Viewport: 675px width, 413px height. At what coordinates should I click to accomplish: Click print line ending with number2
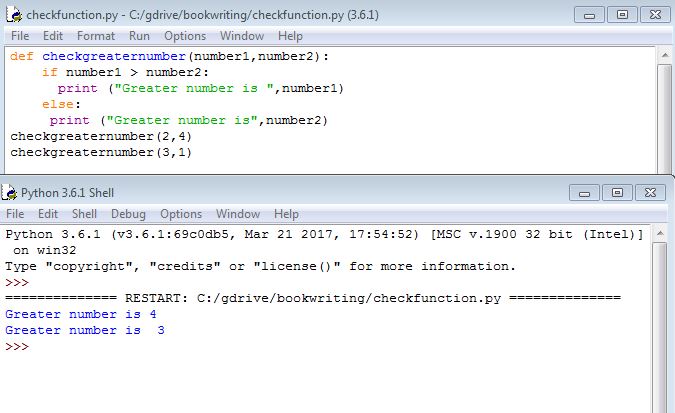click(189, 120)
